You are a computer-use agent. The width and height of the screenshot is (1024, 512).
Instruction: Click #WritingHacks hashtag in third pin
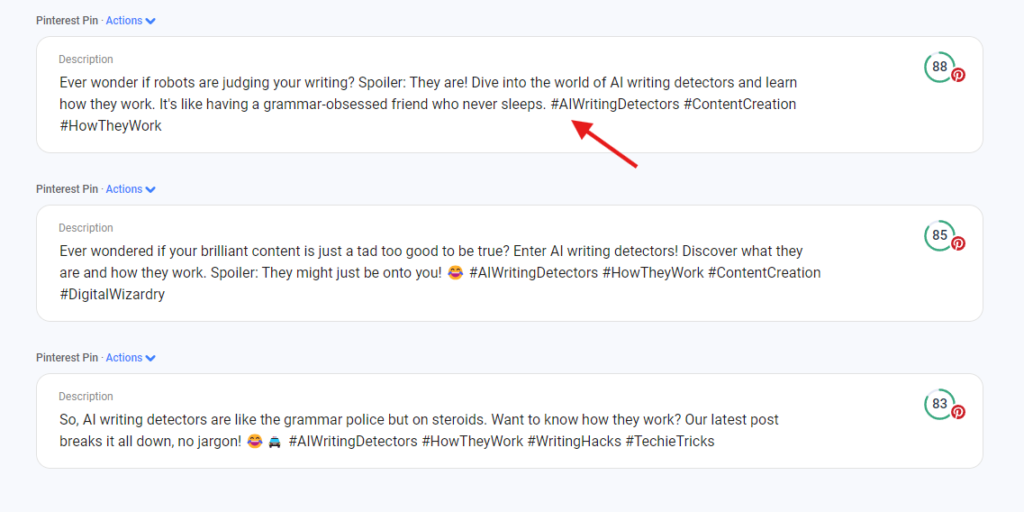(574, 441)
